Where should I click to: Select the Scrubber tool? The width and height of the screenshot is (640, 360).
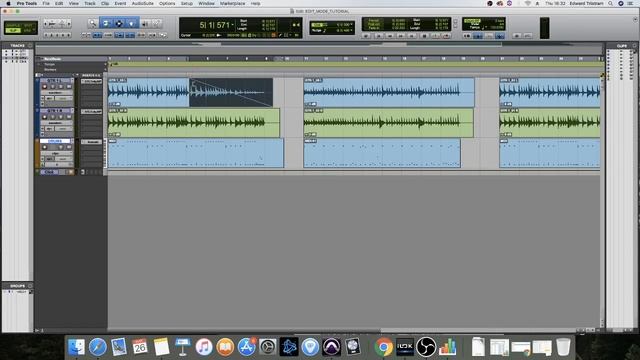(145, 24)
